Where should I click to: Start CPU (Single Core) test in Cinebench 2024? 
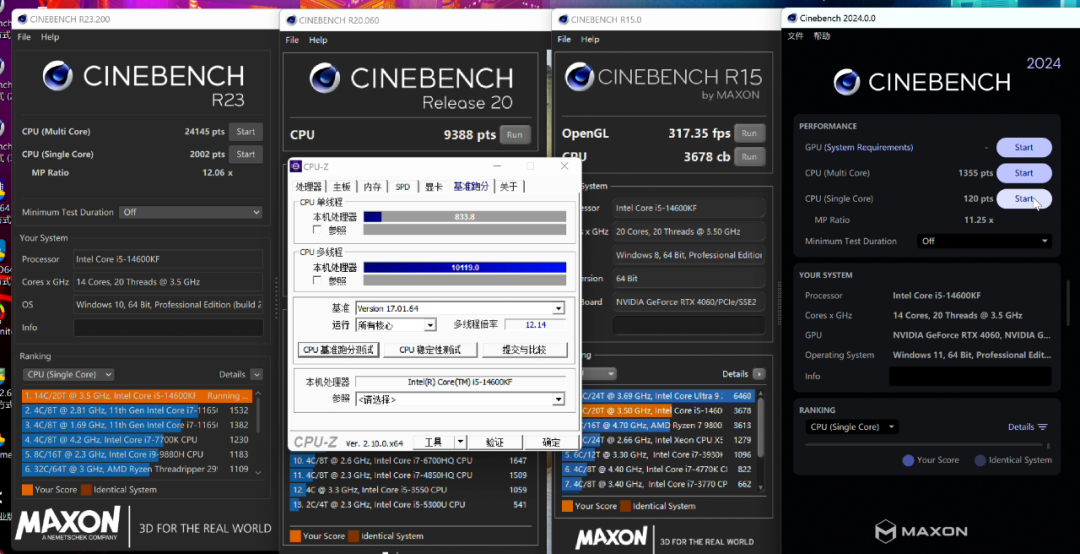(x=1024, y=198)
